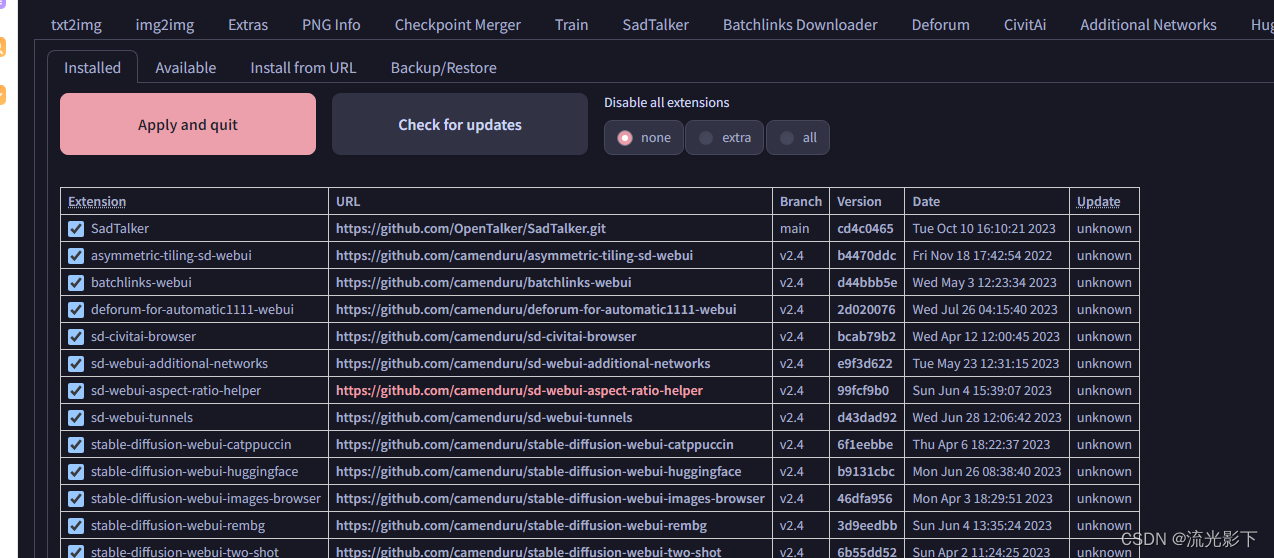Open the asymmetric-tiling-sd-webui GitHub link
1274x558 pixels.
pyautogui.click(x=514, y=256)
